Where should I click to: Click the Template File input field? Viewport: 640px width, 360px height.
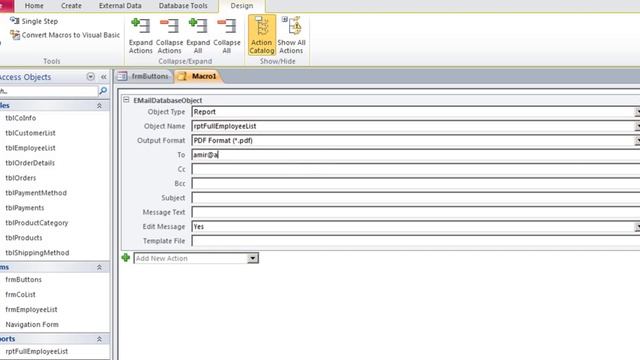point(416,241)
